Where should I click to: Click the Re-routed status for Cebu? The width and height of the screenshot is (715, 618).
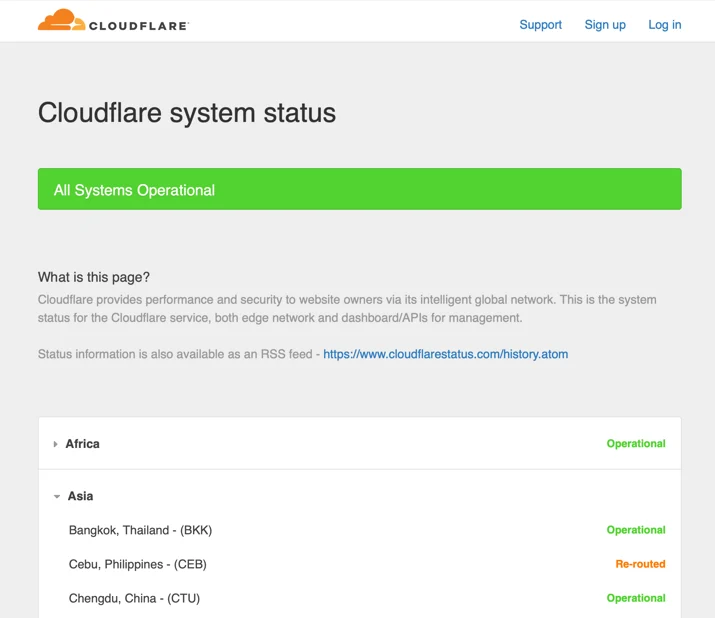[640, 564]
